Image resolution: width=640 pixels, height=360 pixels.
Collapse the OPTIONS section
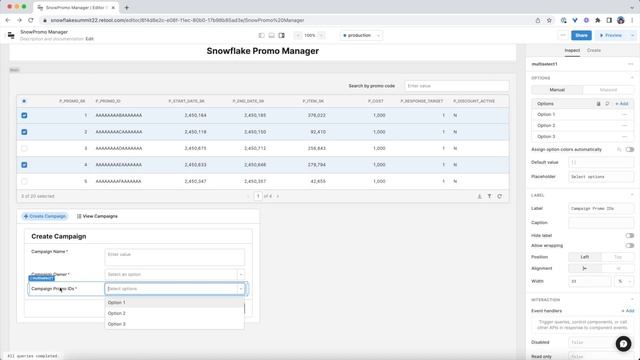click(632, 78)
